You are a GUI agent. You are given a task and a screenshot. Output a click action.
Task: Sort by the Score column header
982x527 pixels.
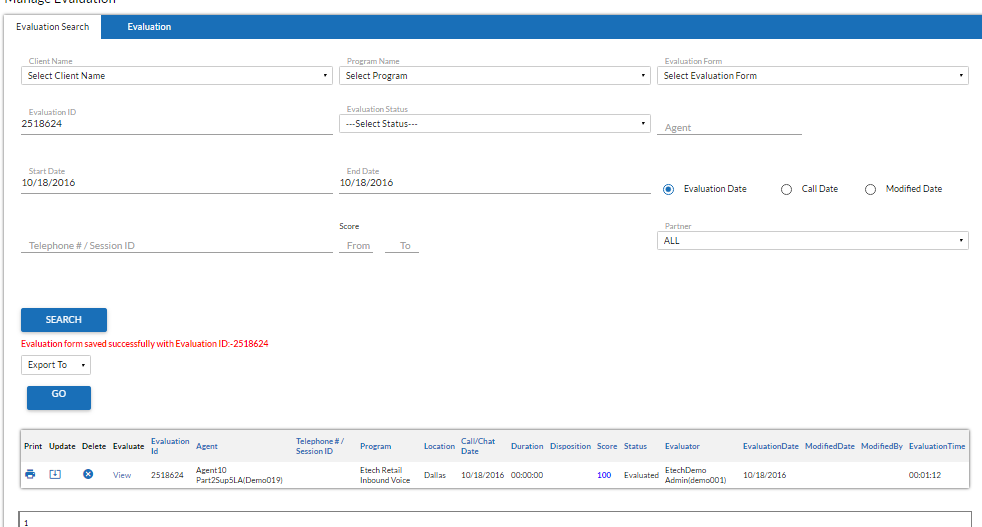point(607,446)
